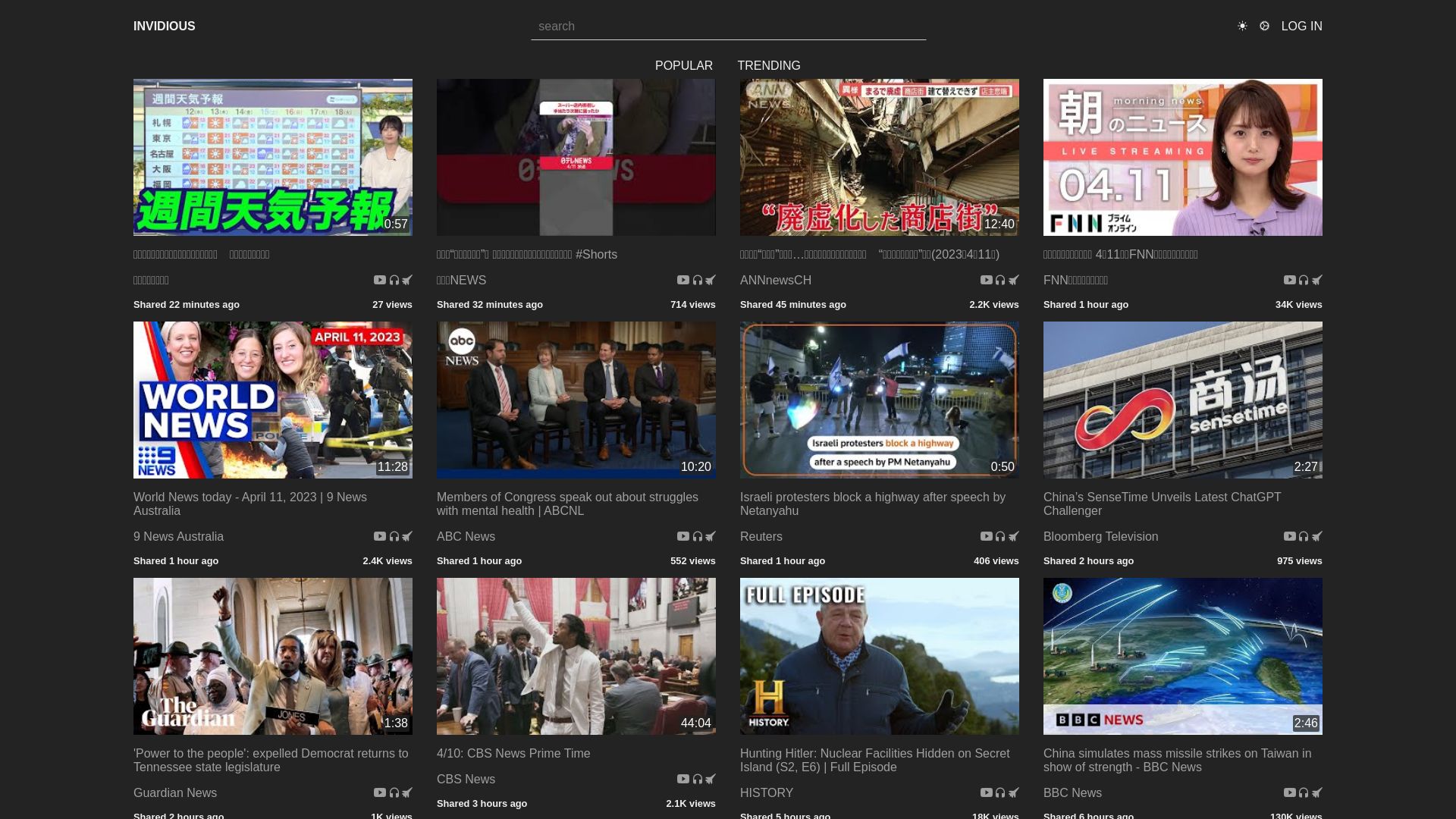The image size is (1456, 819).
Task: Switch to the TRENDING feed
Action: click(x=769, y=66)
